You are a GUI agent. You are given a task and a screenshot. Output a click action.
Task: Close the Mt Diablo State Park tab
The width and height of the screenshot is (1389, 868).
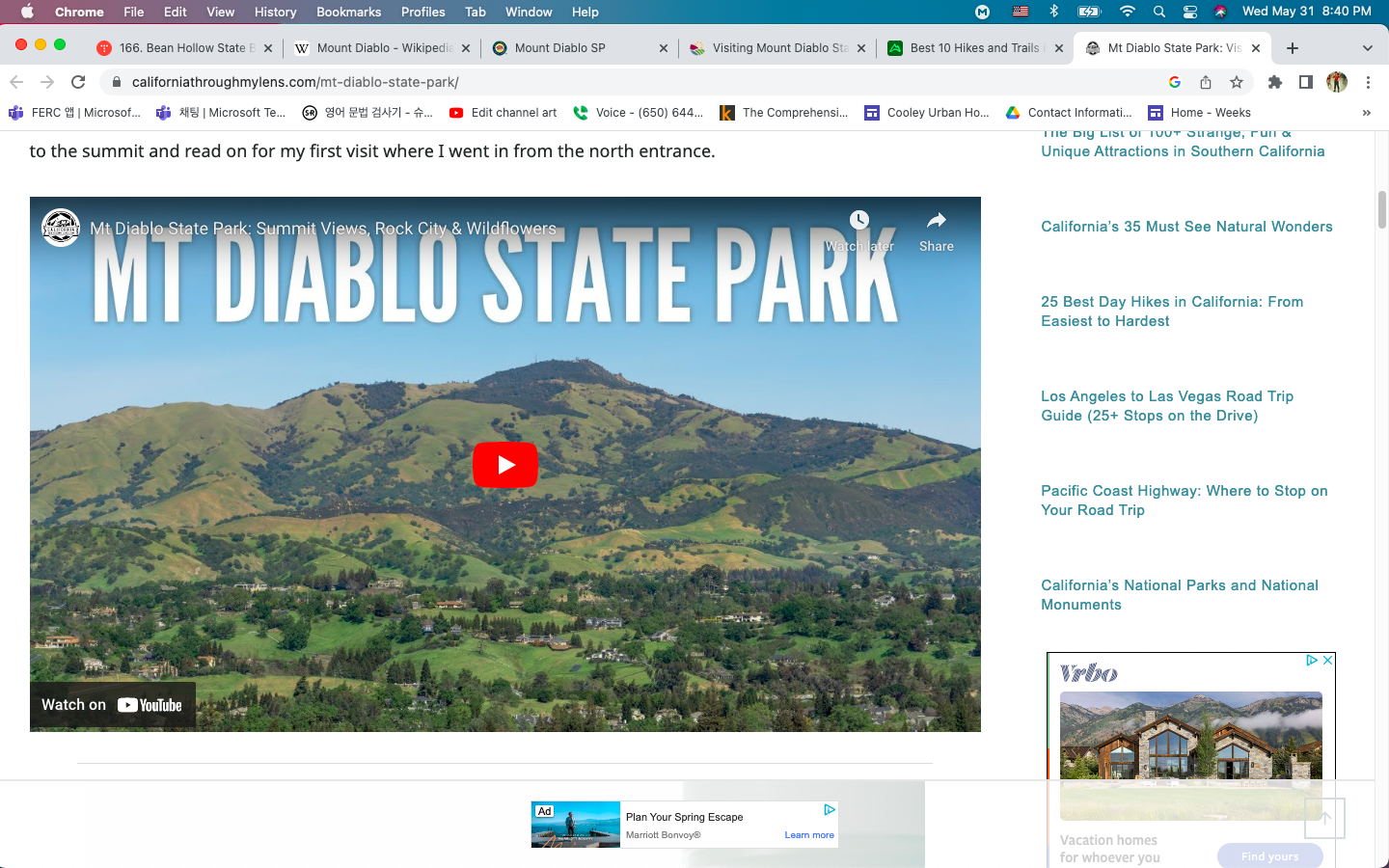click(x=1256, y=48)
